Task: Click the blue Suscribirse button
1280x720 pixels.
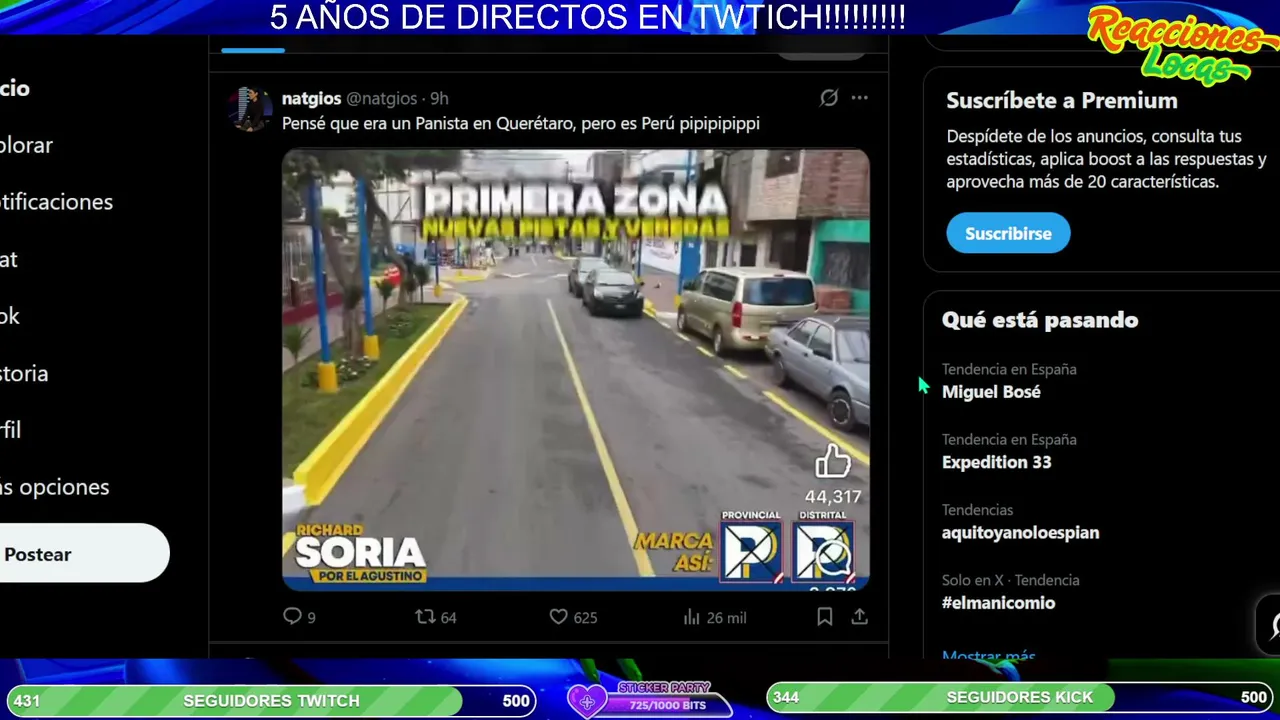Action: pos(1008,233)
